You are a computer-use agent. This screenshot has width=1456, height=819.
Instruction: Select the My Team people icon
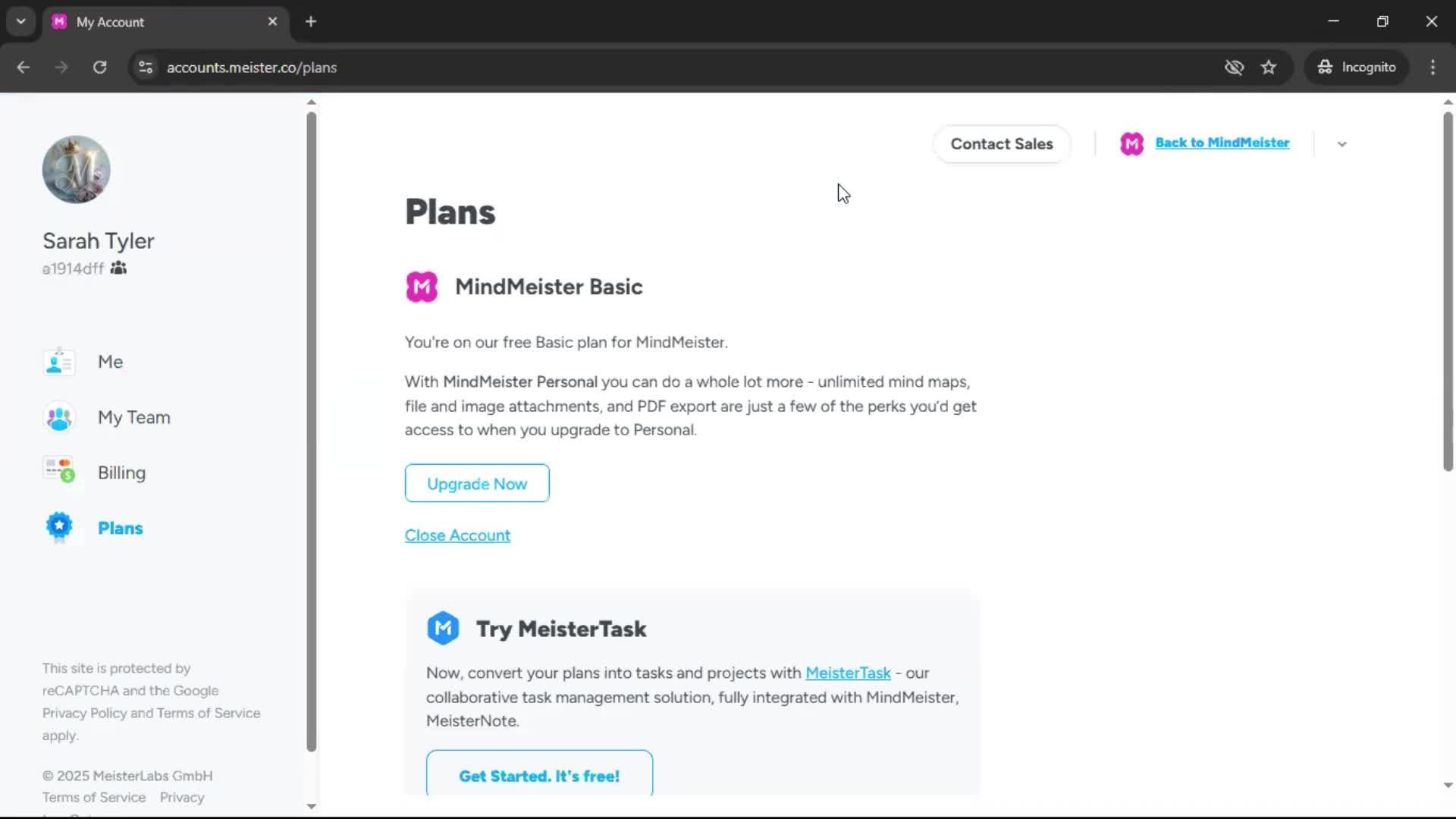pyautogui.click(x=59, y=417)
